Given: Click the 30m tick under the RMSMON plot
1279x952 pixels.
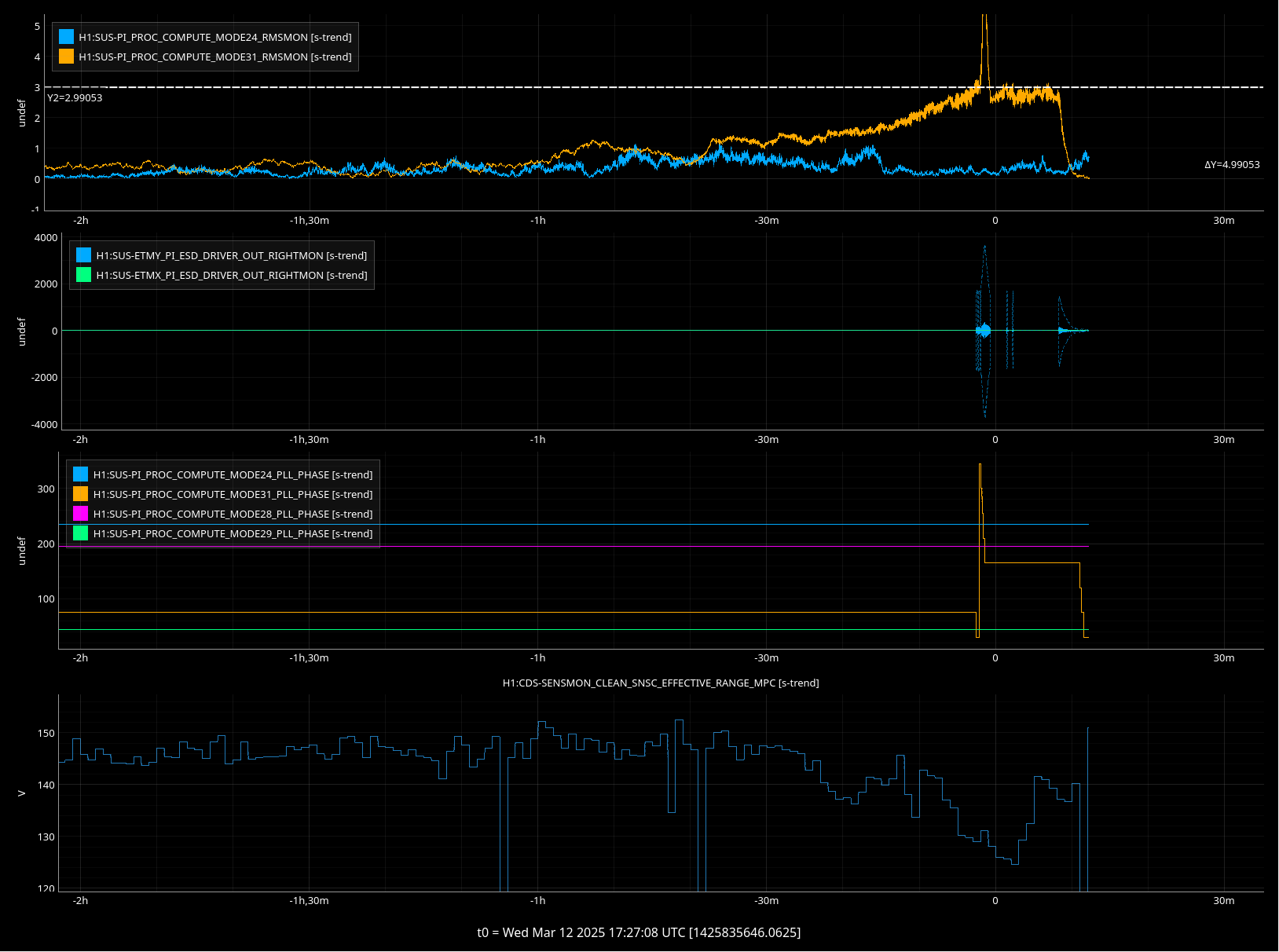Looking at the screenshot, I should [1224, 221].
